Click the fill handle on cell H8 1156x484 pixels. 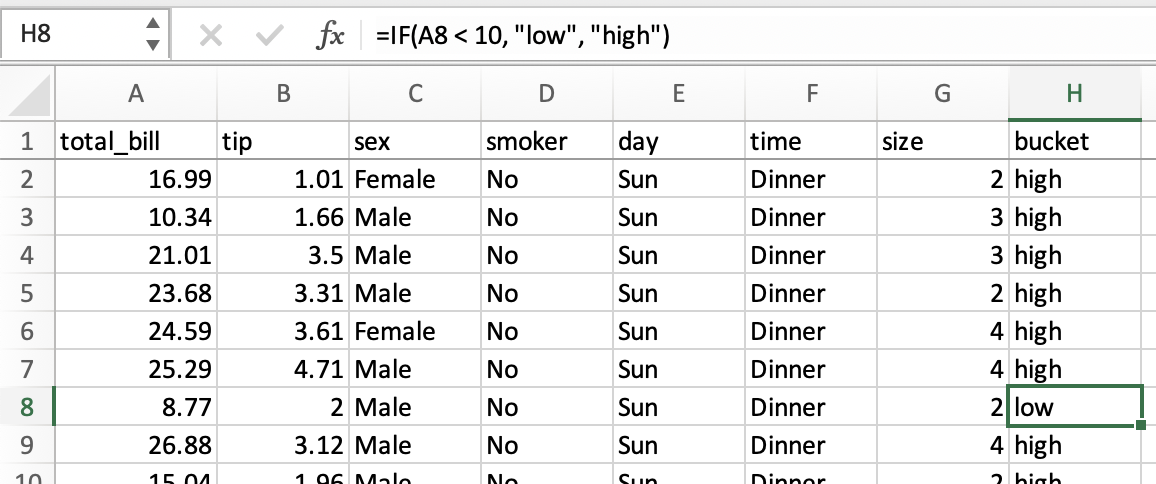coord(1141,425)
